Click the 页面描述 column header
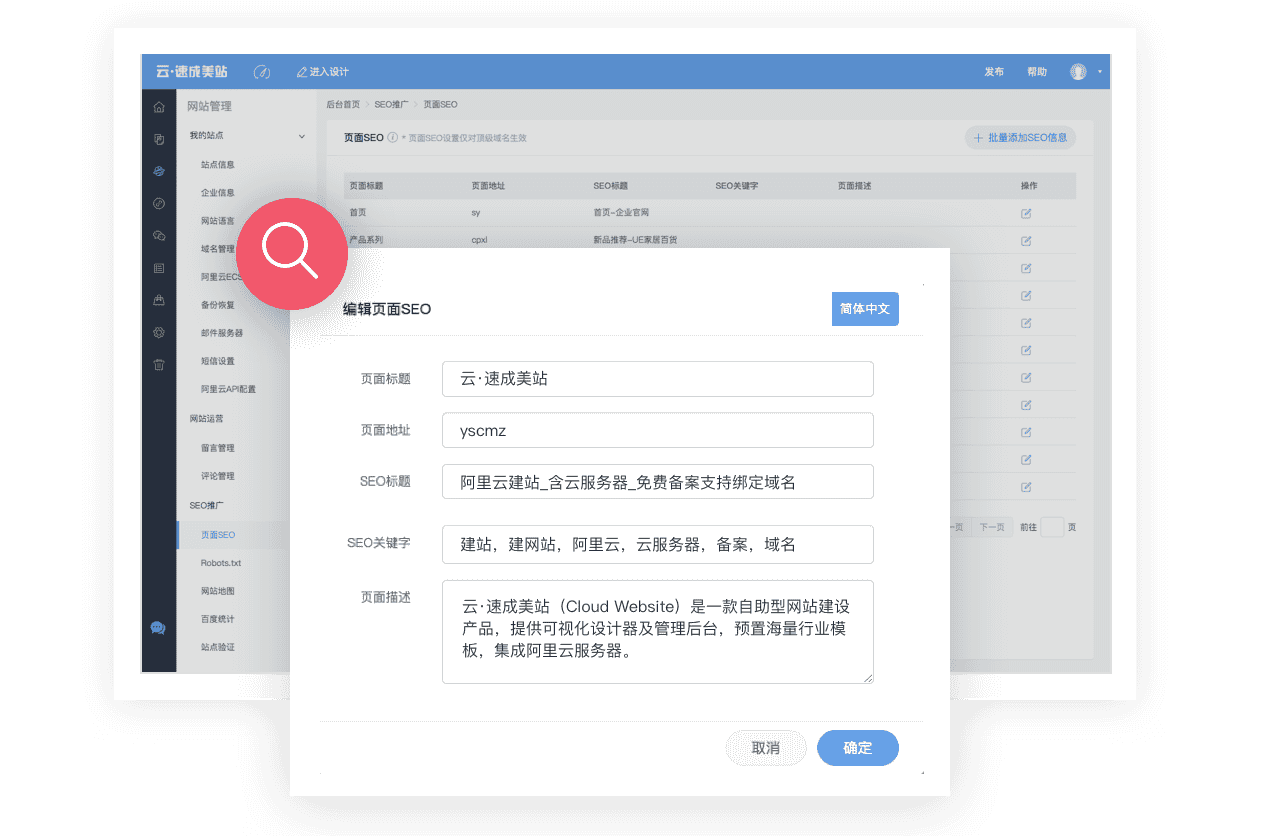This screenshot has height=836, width=1264. pyautogui.click(x=855, y=186)
